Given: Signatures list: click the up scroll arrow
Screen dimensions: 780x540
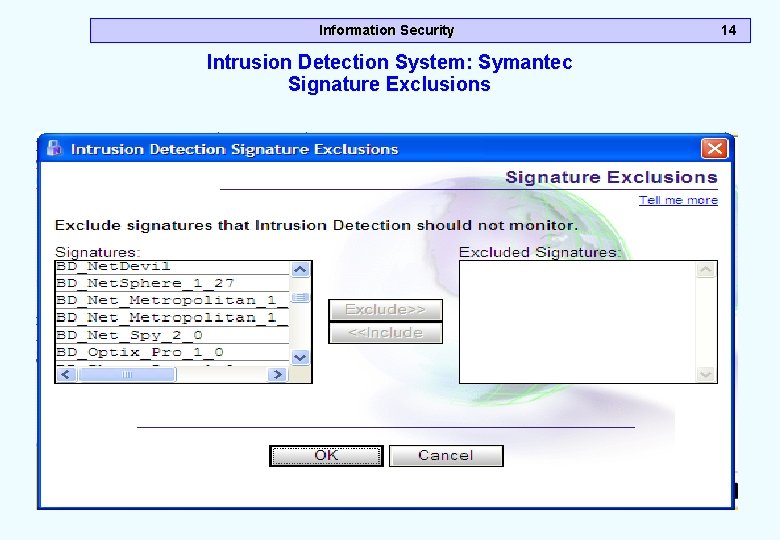Looking at the screenshot, I should click(300, 270).
